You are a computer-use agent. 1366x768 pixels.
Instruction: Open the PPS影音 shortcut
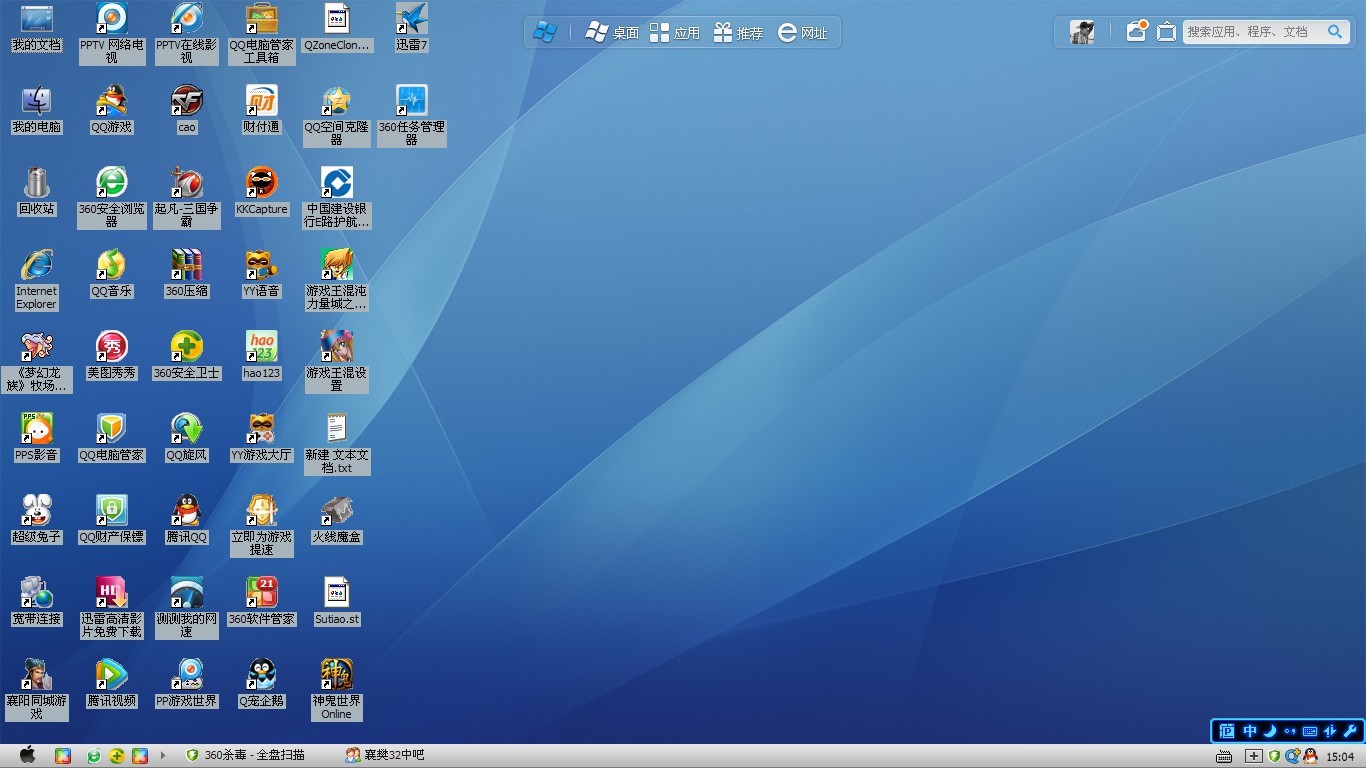point(36,438)
